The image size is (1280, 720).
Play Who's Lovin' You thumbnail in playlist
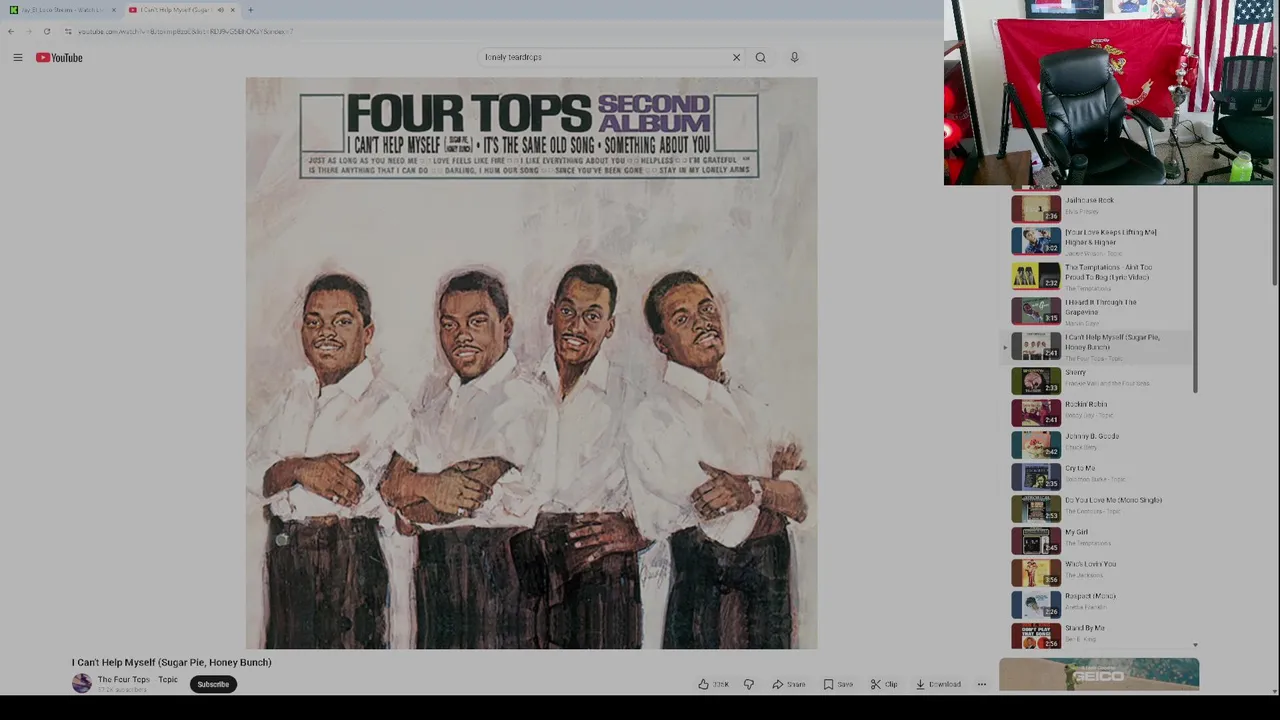[x=1036, y=572]
